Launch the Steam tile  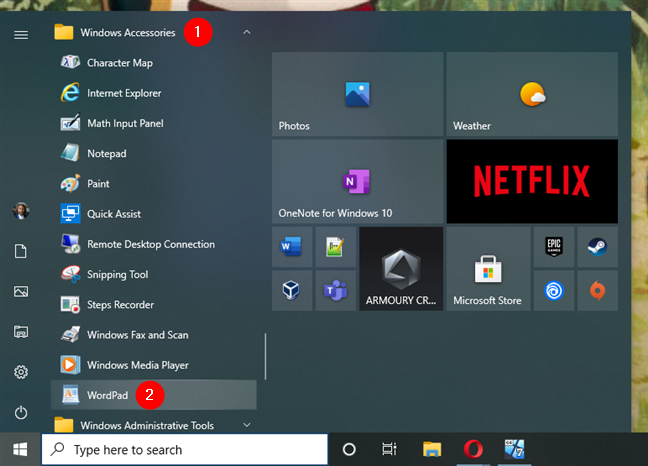click(598, 247)
